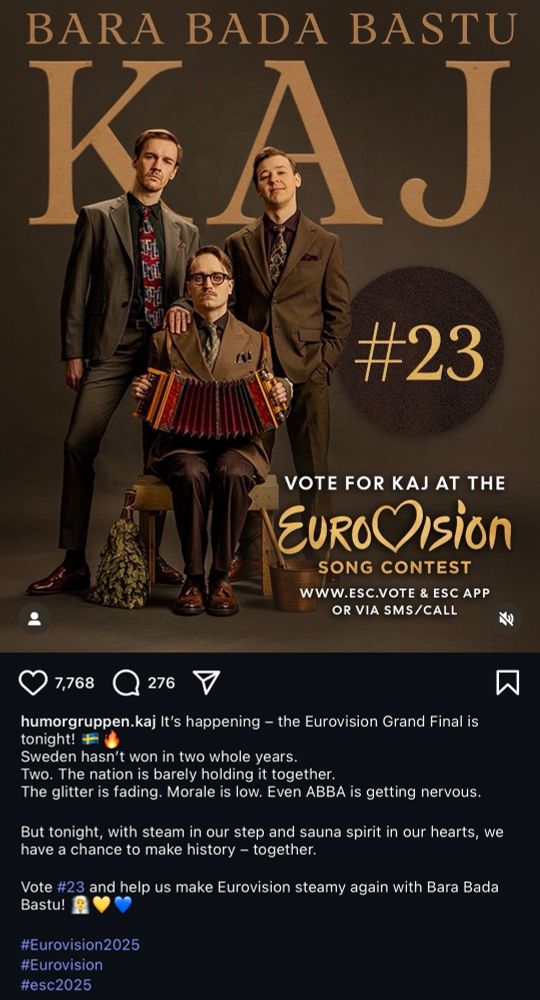540x1000 pixels.
Task: Save the post with bookmark icon
Action: pos(507,682)
